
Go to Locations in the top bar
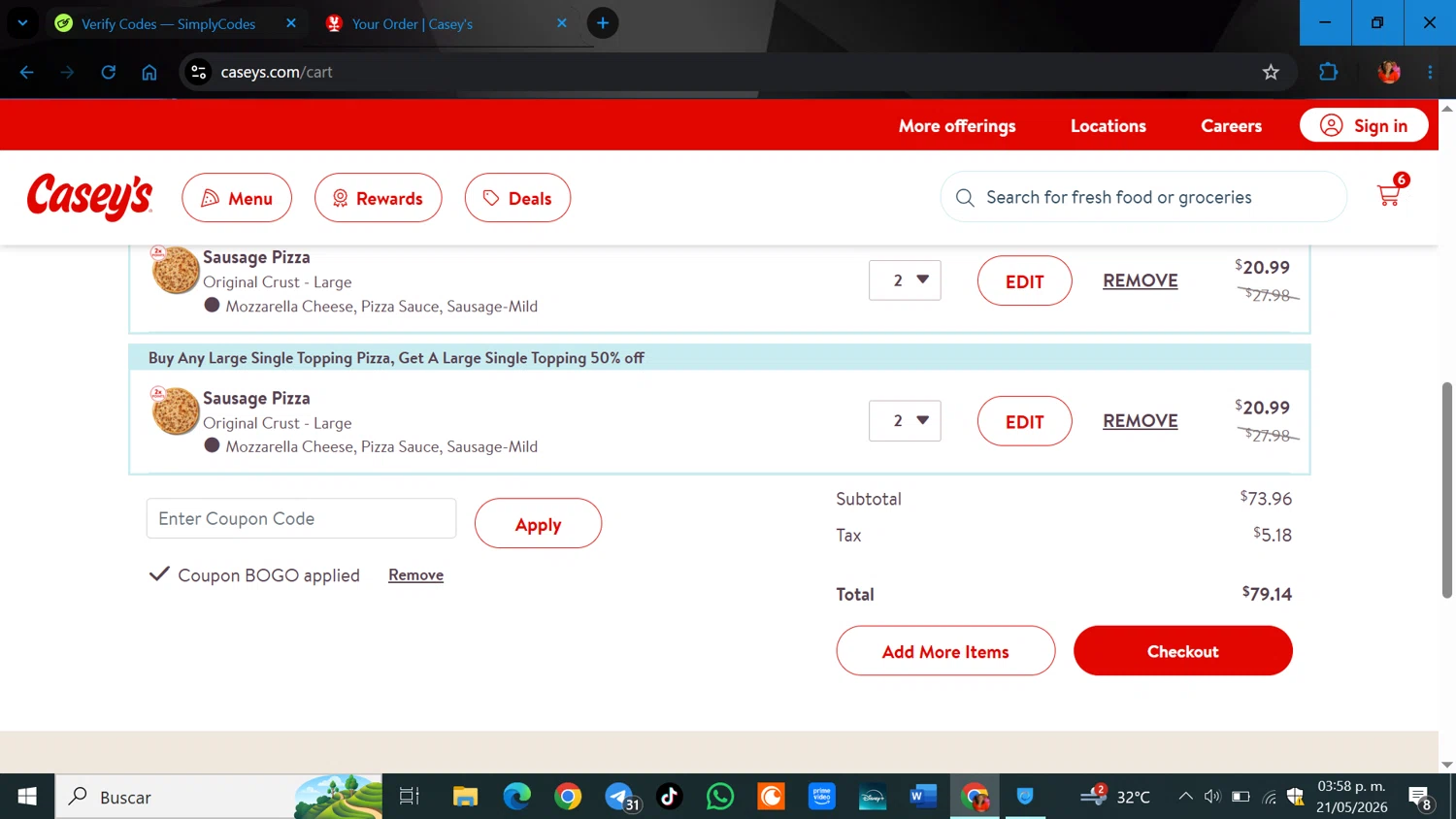(1109, 126)
